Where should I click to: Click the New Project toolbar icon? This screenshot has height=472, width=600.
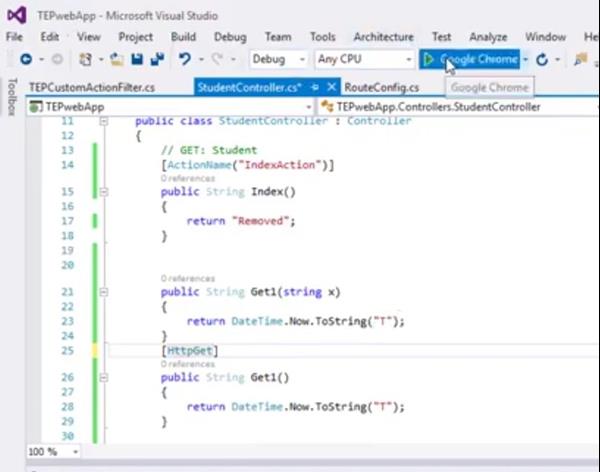[87, 60]
